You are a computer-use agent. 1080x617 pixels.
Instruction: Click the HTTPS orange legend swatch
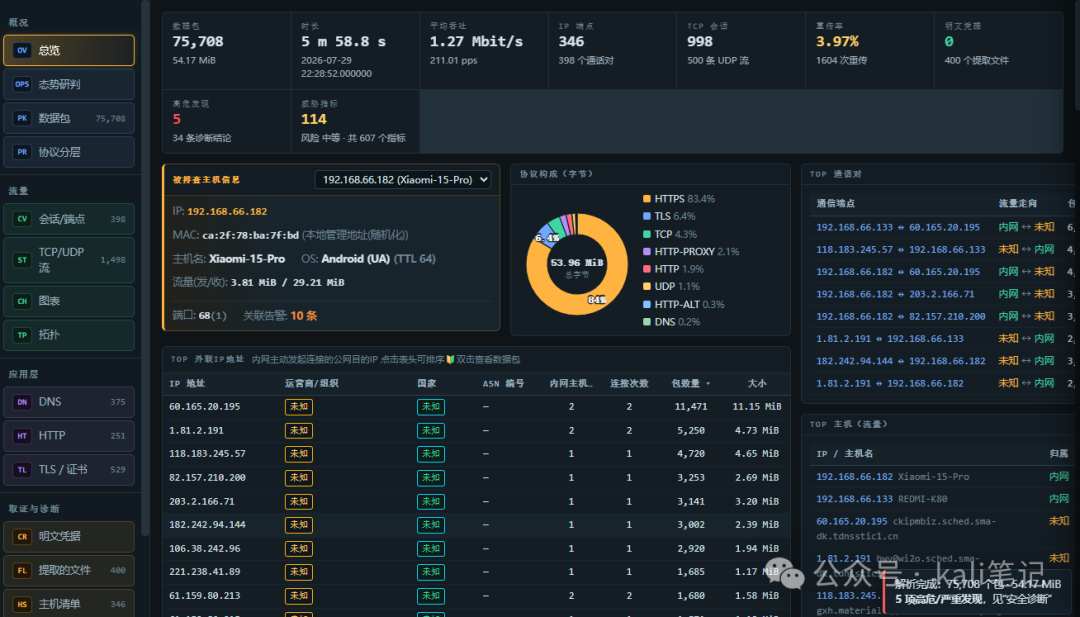(647, 199)
